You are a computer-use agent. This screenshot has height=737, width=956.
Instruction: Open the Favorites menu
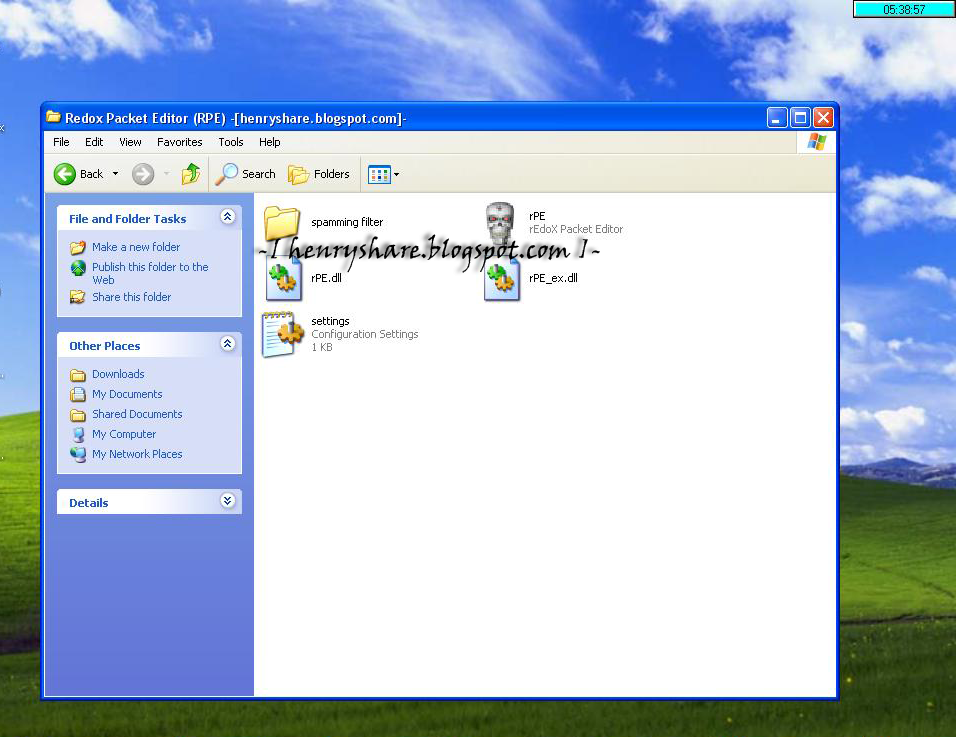click(x=180, y=142)
